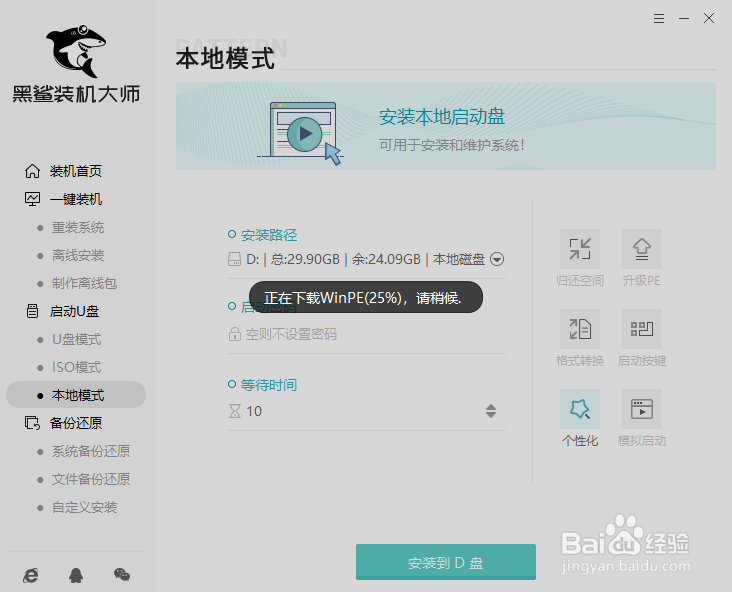732x592 pixels.
Task: Click the 等待时间 label
Action: [269, 385]
